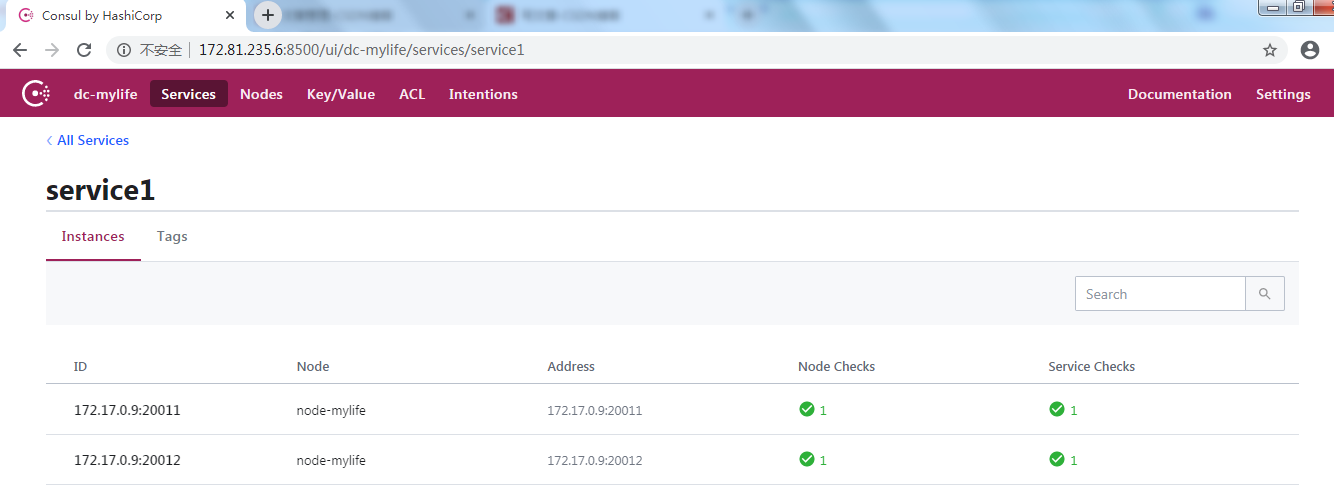The width and height of the screenshot is (1334, 496).
Task: Open the instance ID 172.17.0.9:20011
Action: coord(127,410)
